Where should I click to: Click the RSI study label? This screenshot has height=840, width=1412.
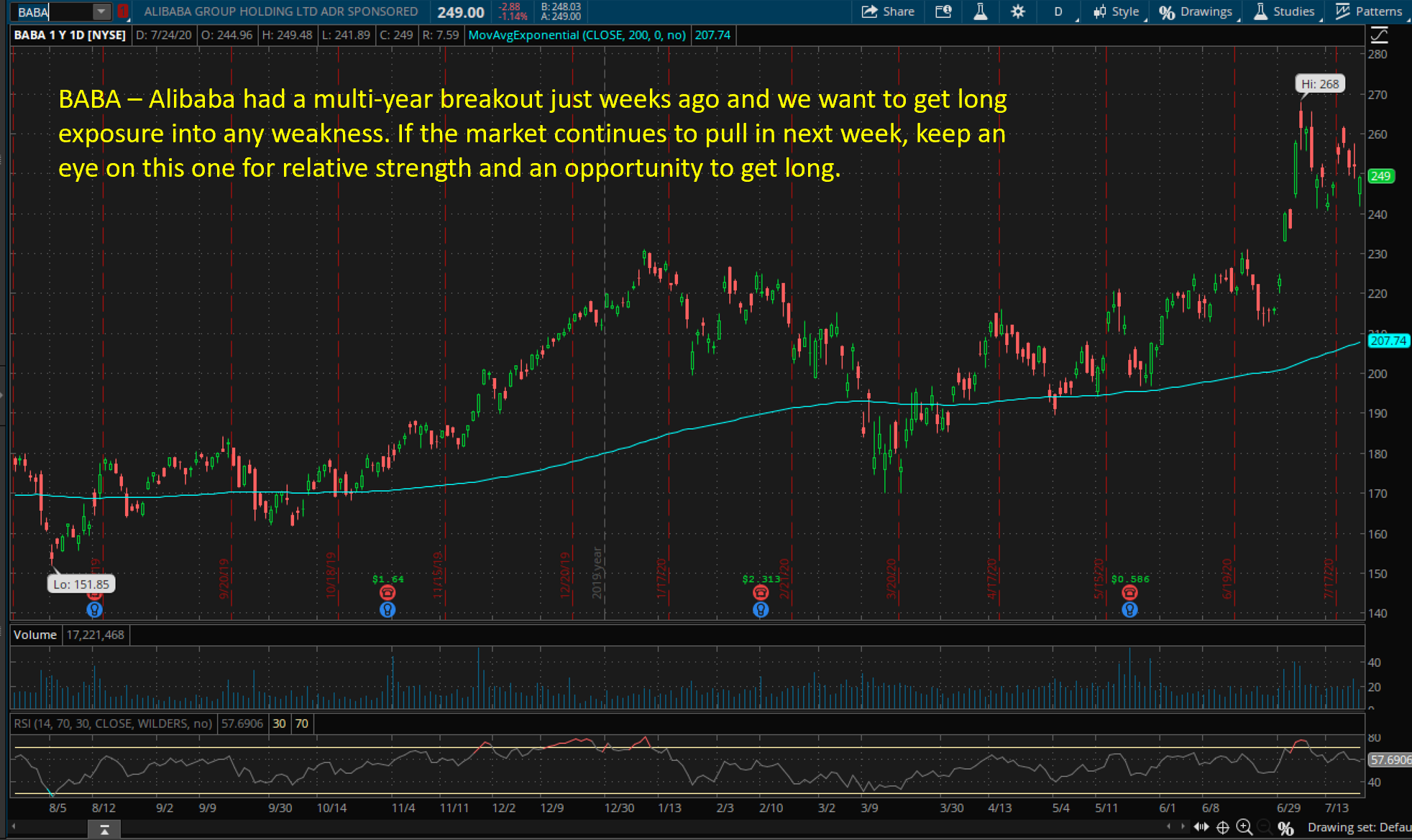point(113,724)
